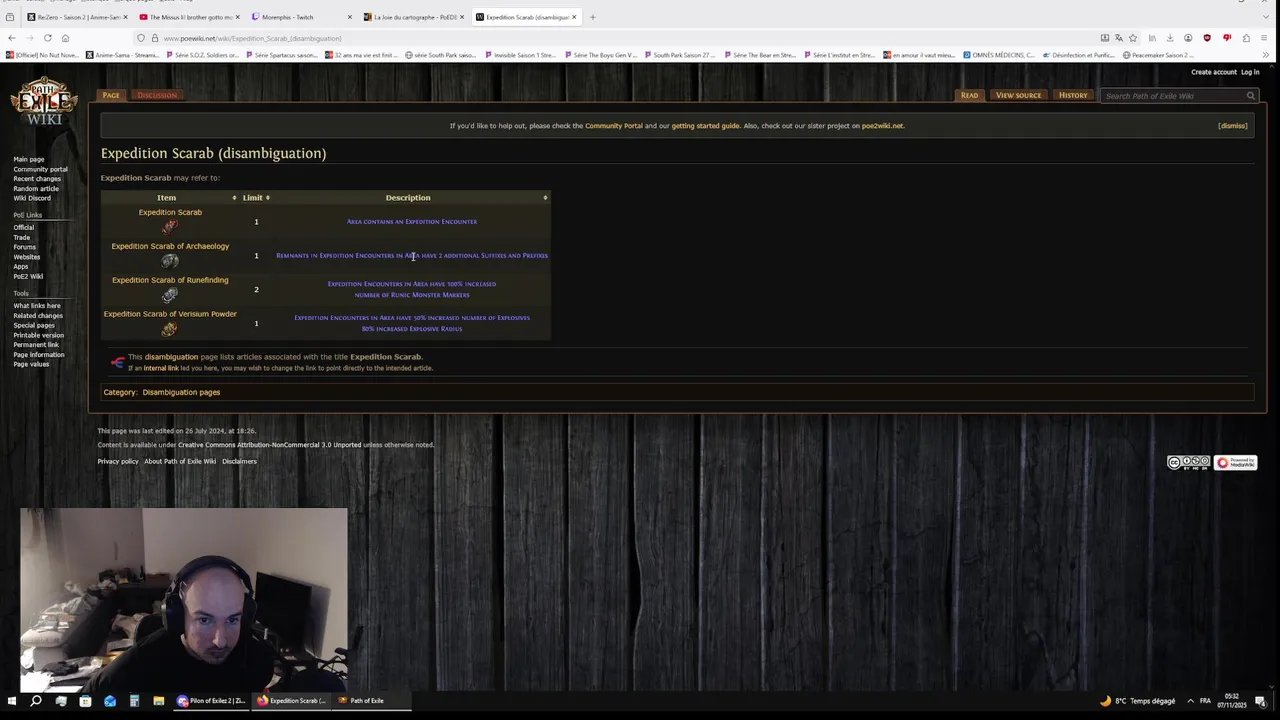1280x720 pixels.
Task: Visit the poe2wiki.net link
Action: pos(882,126)
